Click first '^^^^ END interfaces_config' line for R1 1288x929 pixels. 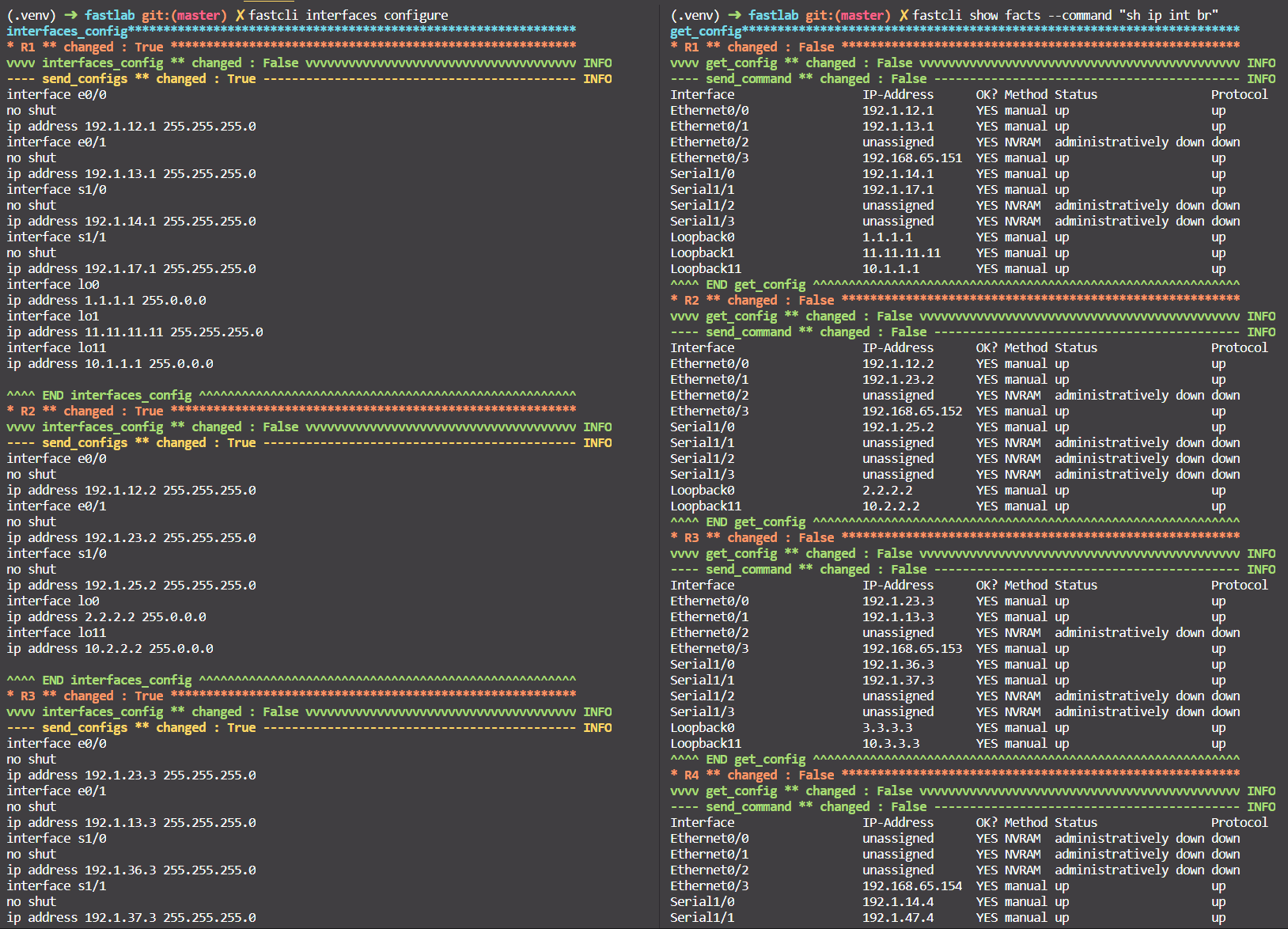coord(291,395)
